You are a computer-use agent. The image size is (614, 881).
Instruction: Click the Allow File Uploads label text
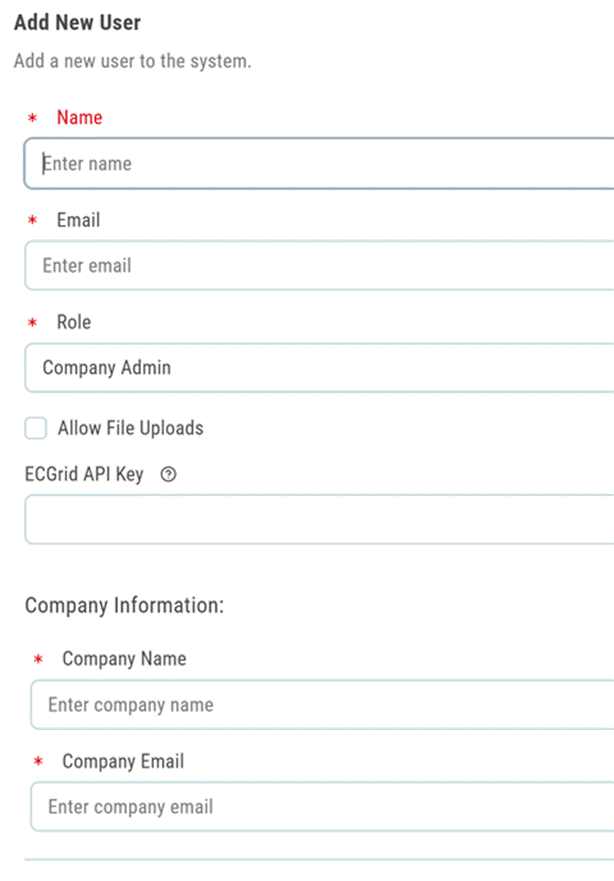click(131, 428)
